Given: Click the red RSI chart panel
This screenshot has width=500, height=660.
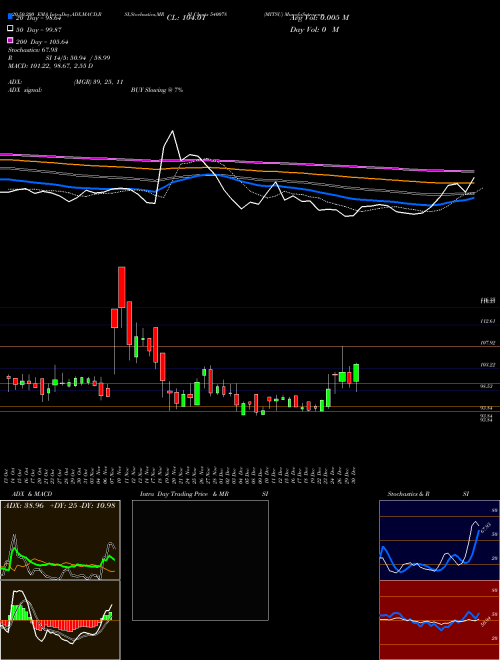Looking at the screenshot, I should pyautogui.click(x=439, y=620).
